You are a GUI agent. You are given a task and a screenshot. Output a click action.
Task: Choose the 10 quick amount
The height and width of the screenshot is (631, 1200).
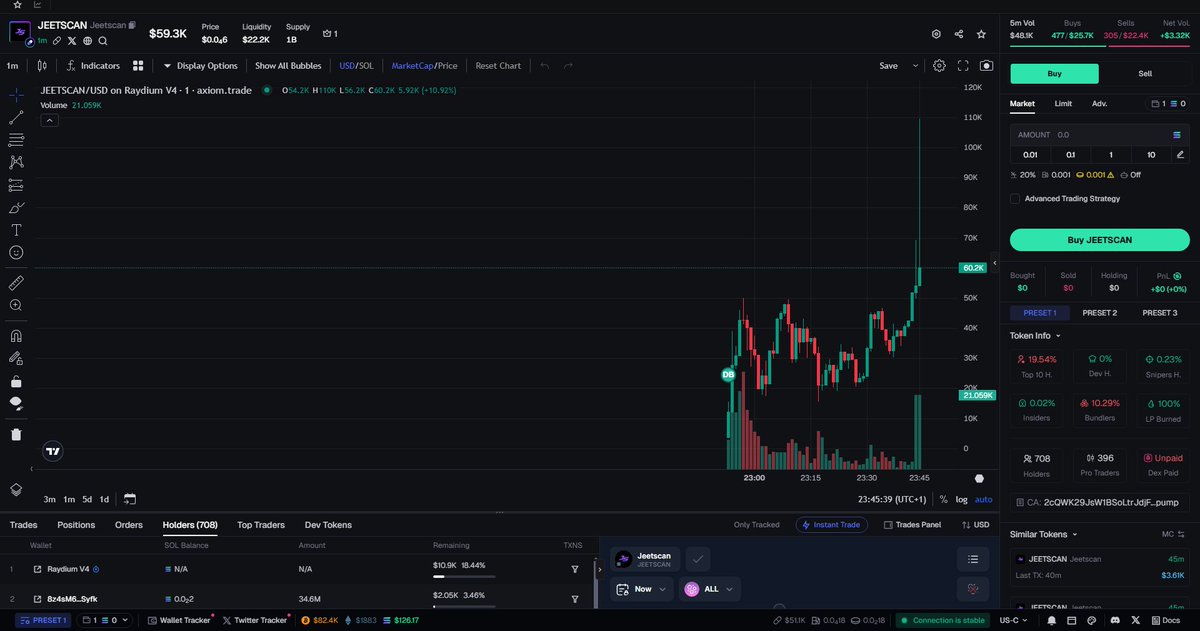click(1151, 155)
